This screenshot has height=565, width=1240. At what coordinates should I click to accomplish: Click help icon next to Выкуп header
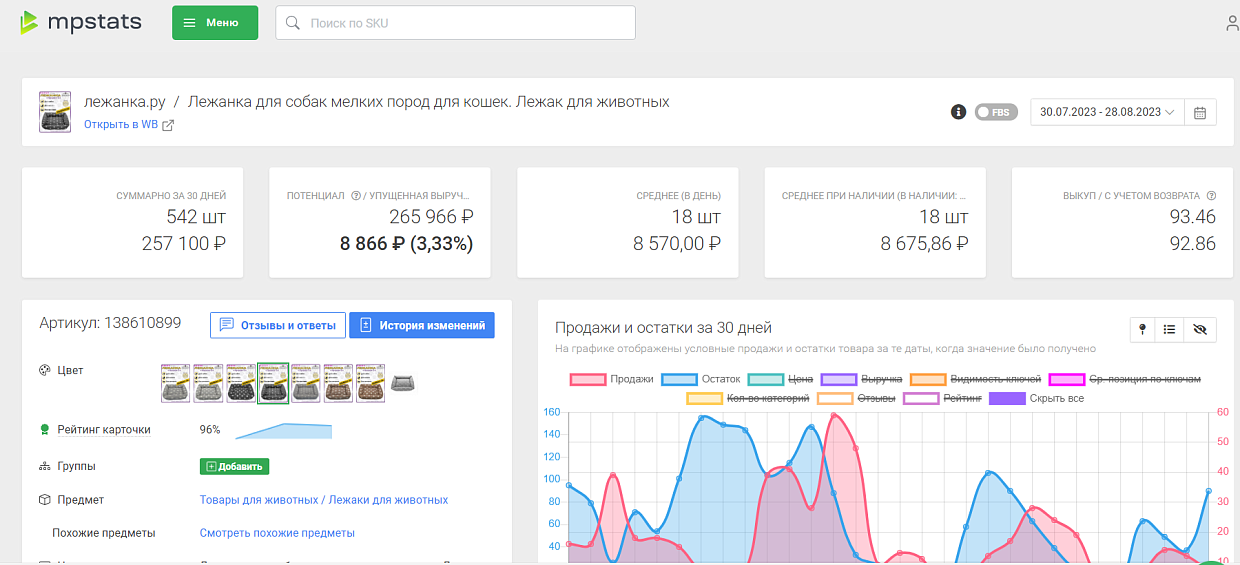tap(1211, 196)
